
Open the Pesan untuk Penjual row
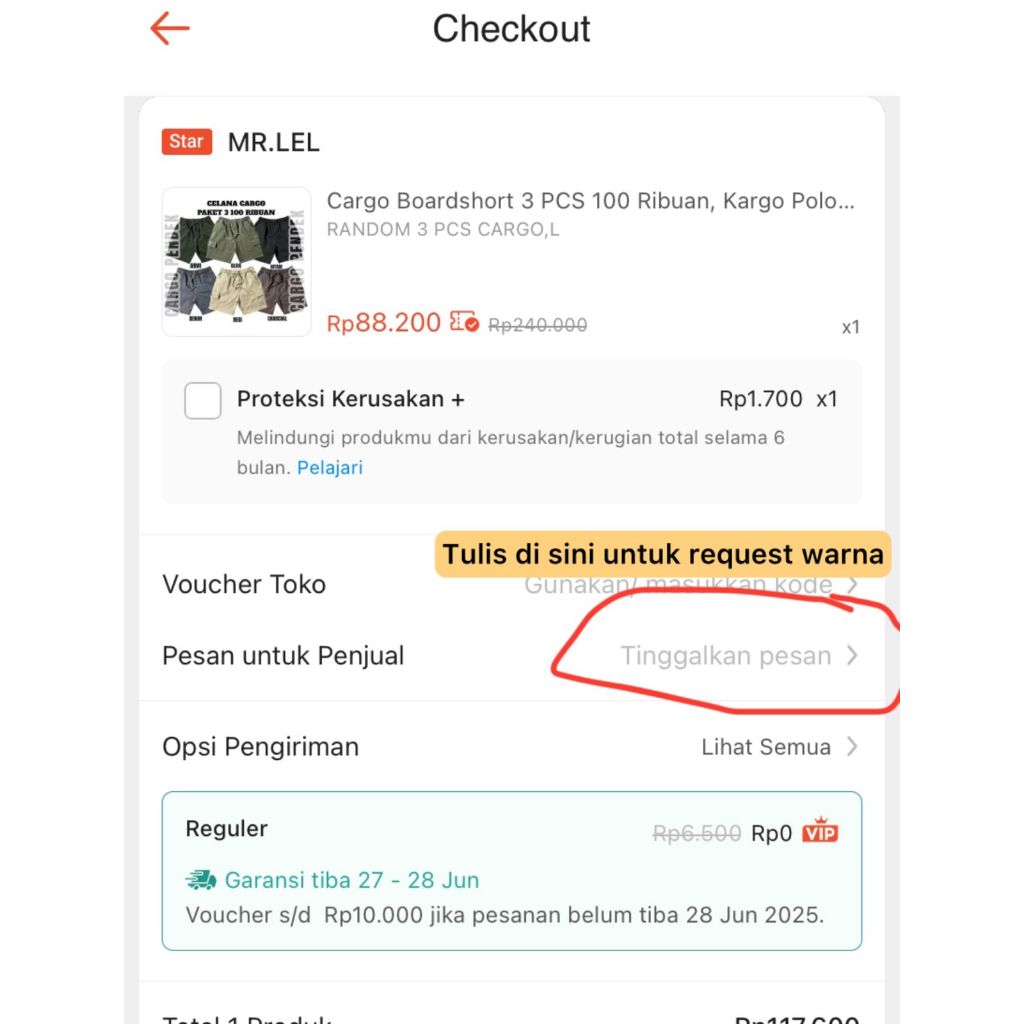pyautogui.click(x=511, y=655)
